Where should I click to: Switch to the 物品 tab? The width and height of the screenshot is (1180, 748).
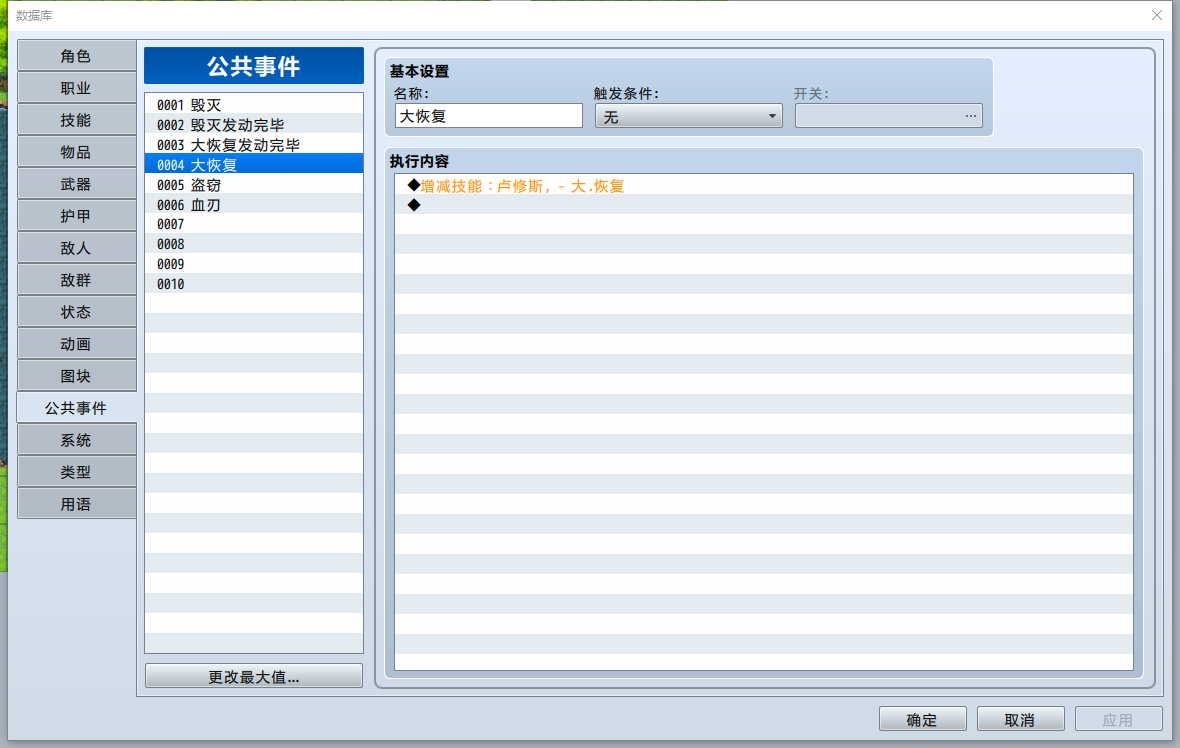tap(77, 152)
